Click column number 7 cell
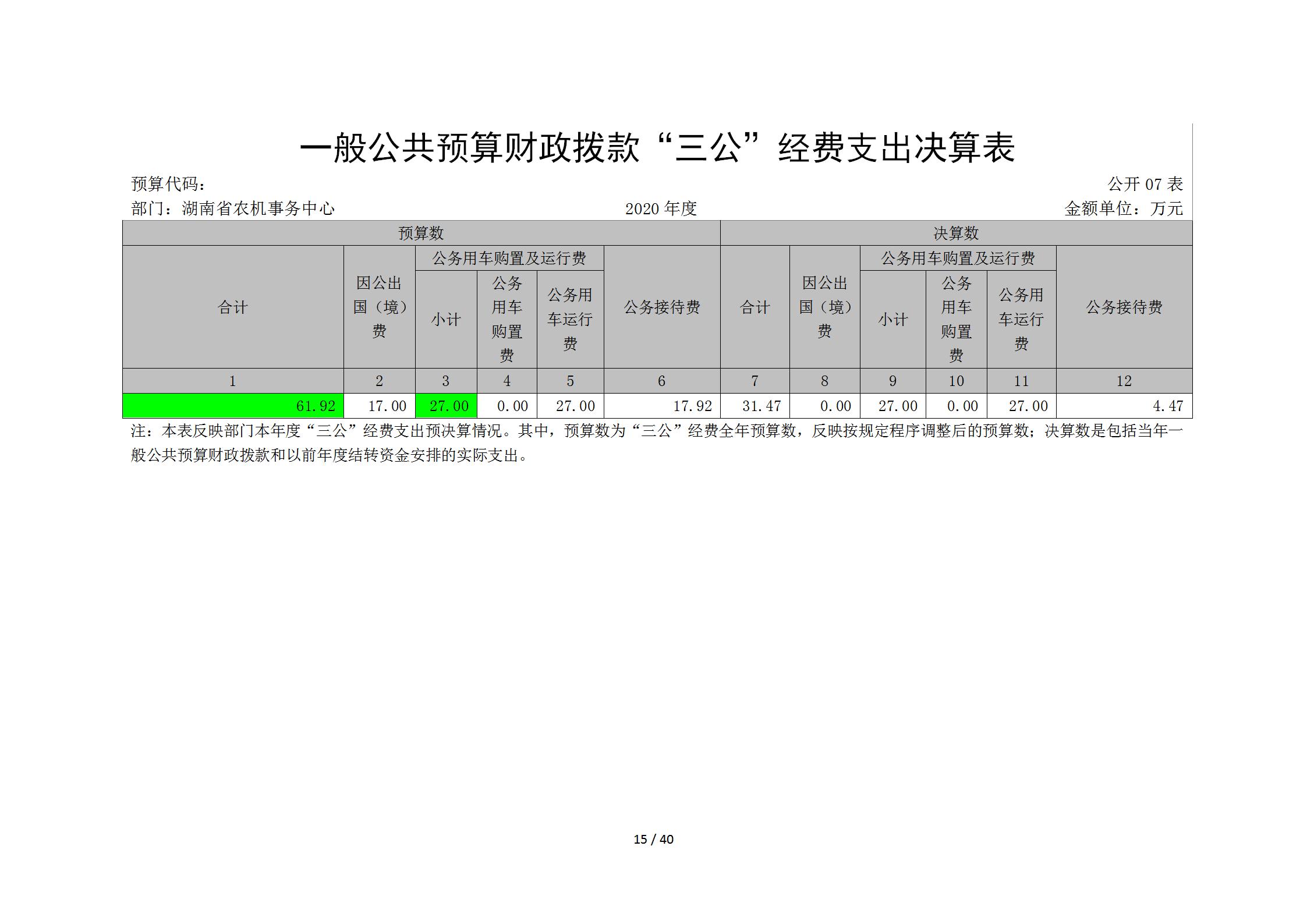This screenshot has height=924, width=1307. (755, 381)
